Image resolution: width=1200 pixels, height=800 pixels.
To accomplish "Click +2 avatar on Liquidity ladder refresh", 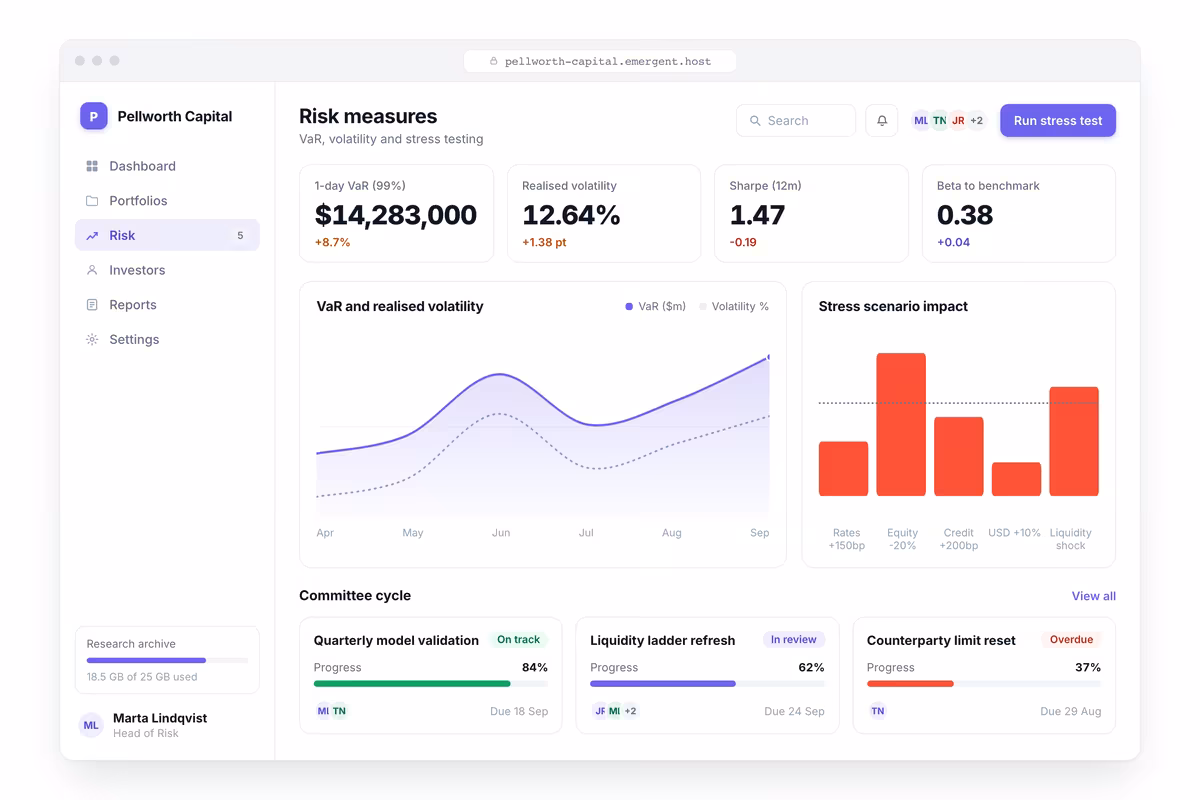I will point(631,711).
